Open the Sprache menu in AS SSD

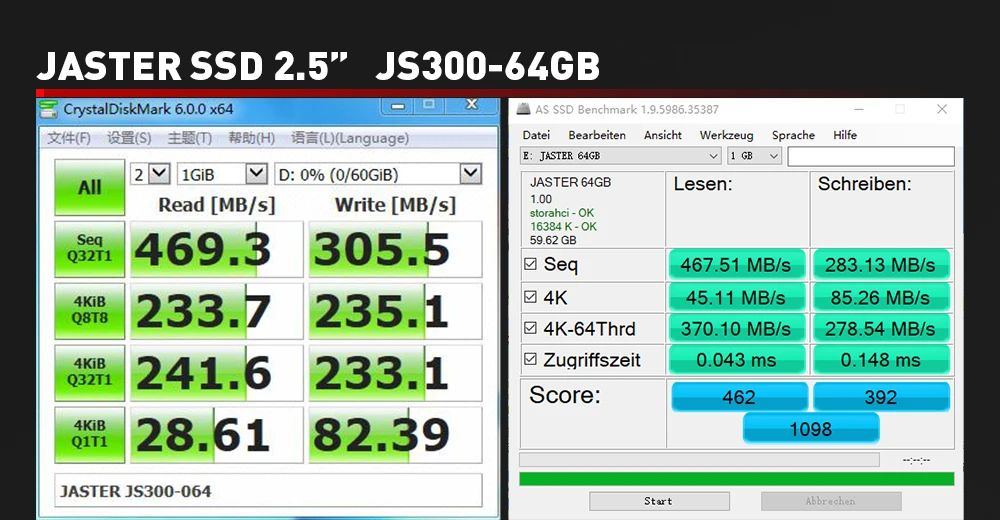pyautogui.click(x=793, y=135)
